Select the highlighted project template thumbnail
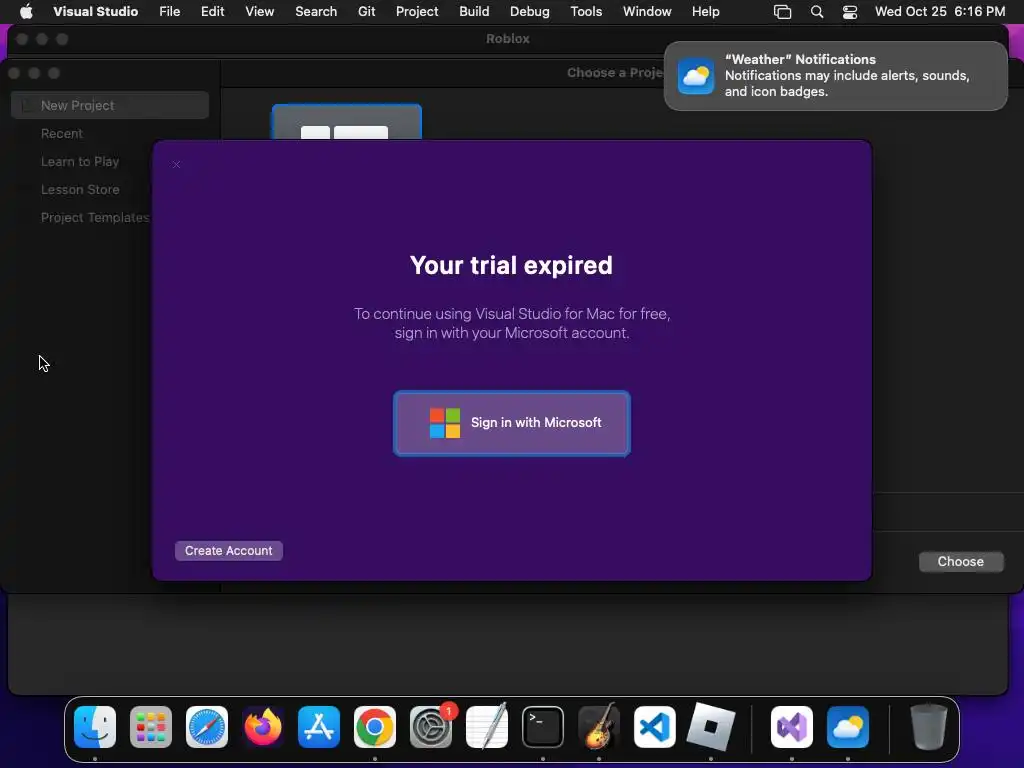Viewport: 1024px width, 768px height. (x=347, y=122)
